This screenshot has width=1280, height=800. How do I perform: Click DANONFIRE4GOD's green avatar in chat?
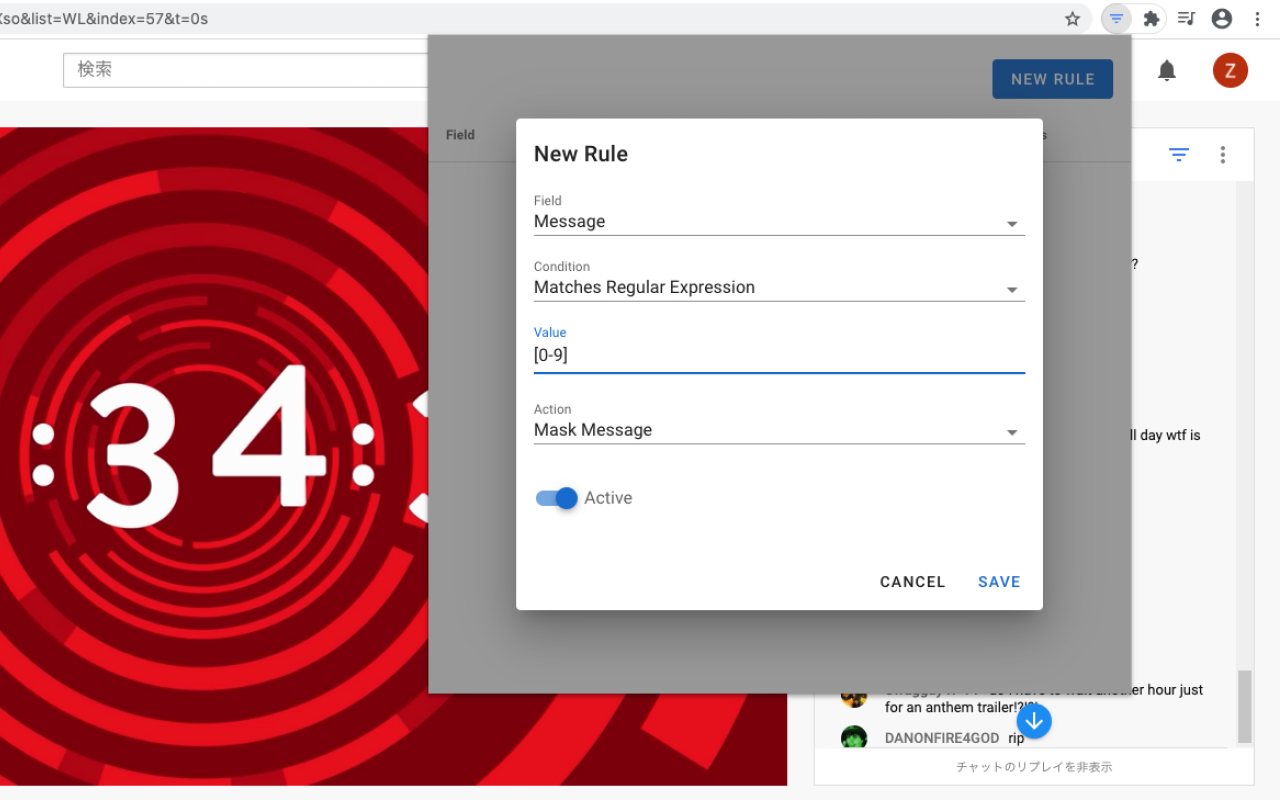tap(854, 738)
